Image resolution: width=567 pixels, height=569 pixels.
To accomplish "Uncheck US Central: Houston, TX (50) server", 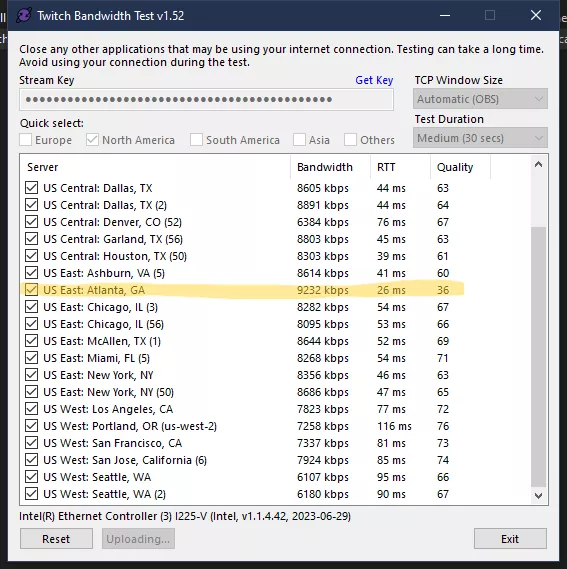I will click(32, 256).
